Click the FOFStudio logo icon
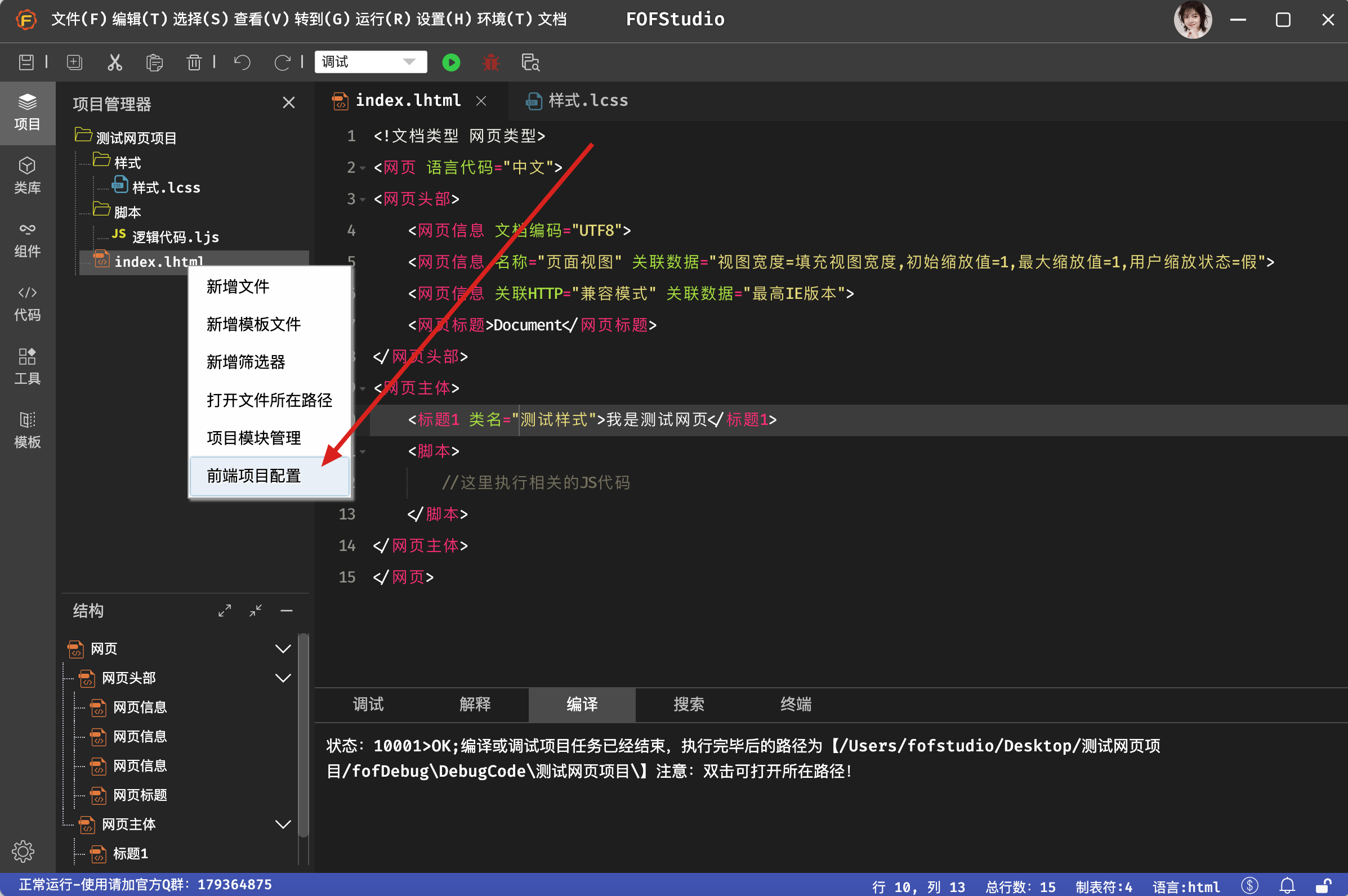 26,20
